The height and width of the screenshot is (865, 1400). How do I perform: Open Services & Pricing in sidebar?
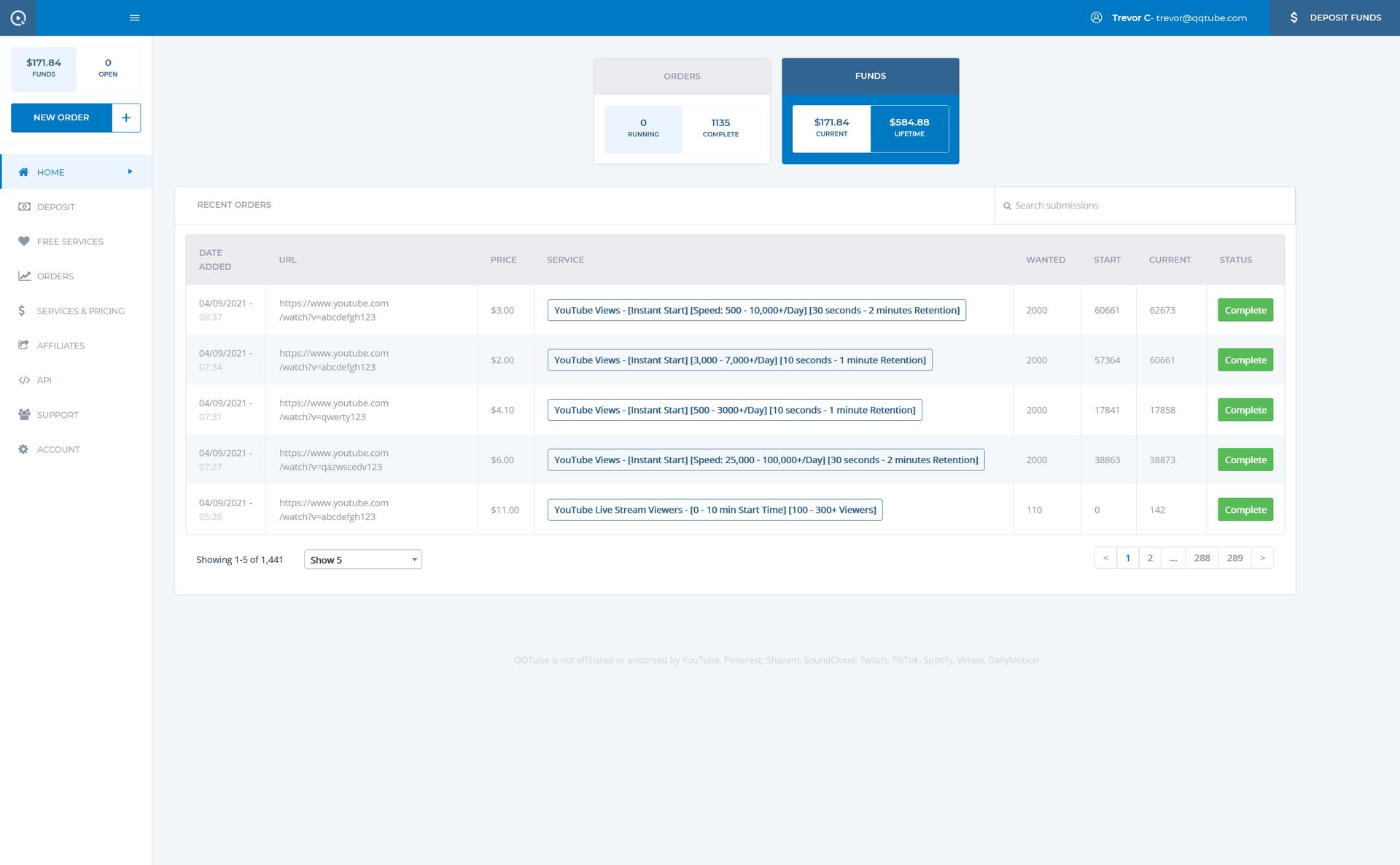tap(80, 311)
